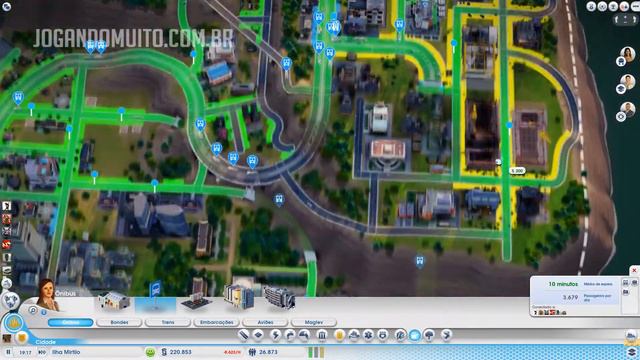This screenshot has width=640, height=360.
Task: Switch to the Embarcações tab
Action: click(216, 322)
